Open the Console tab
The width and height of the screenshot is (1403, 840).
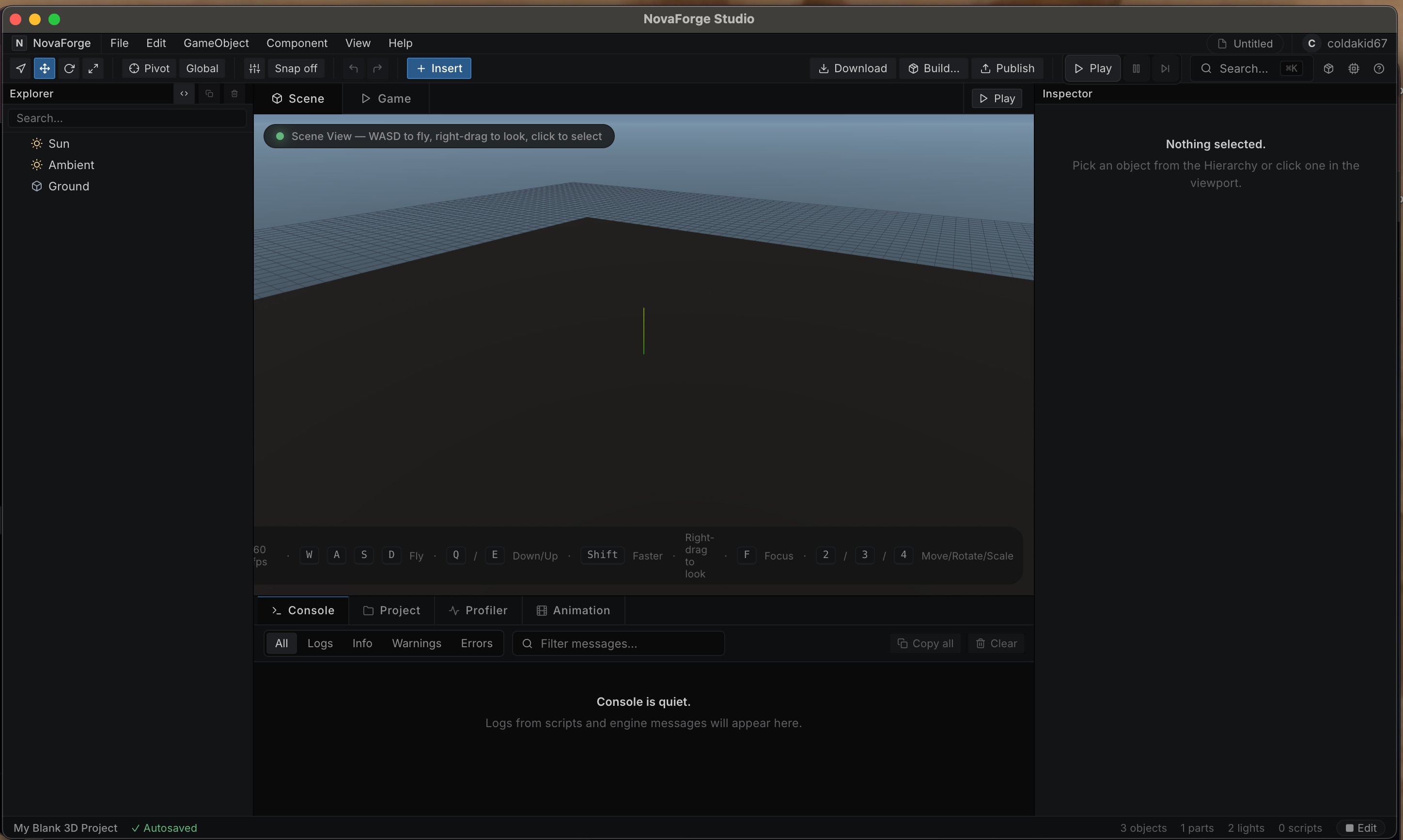point(303,610)
